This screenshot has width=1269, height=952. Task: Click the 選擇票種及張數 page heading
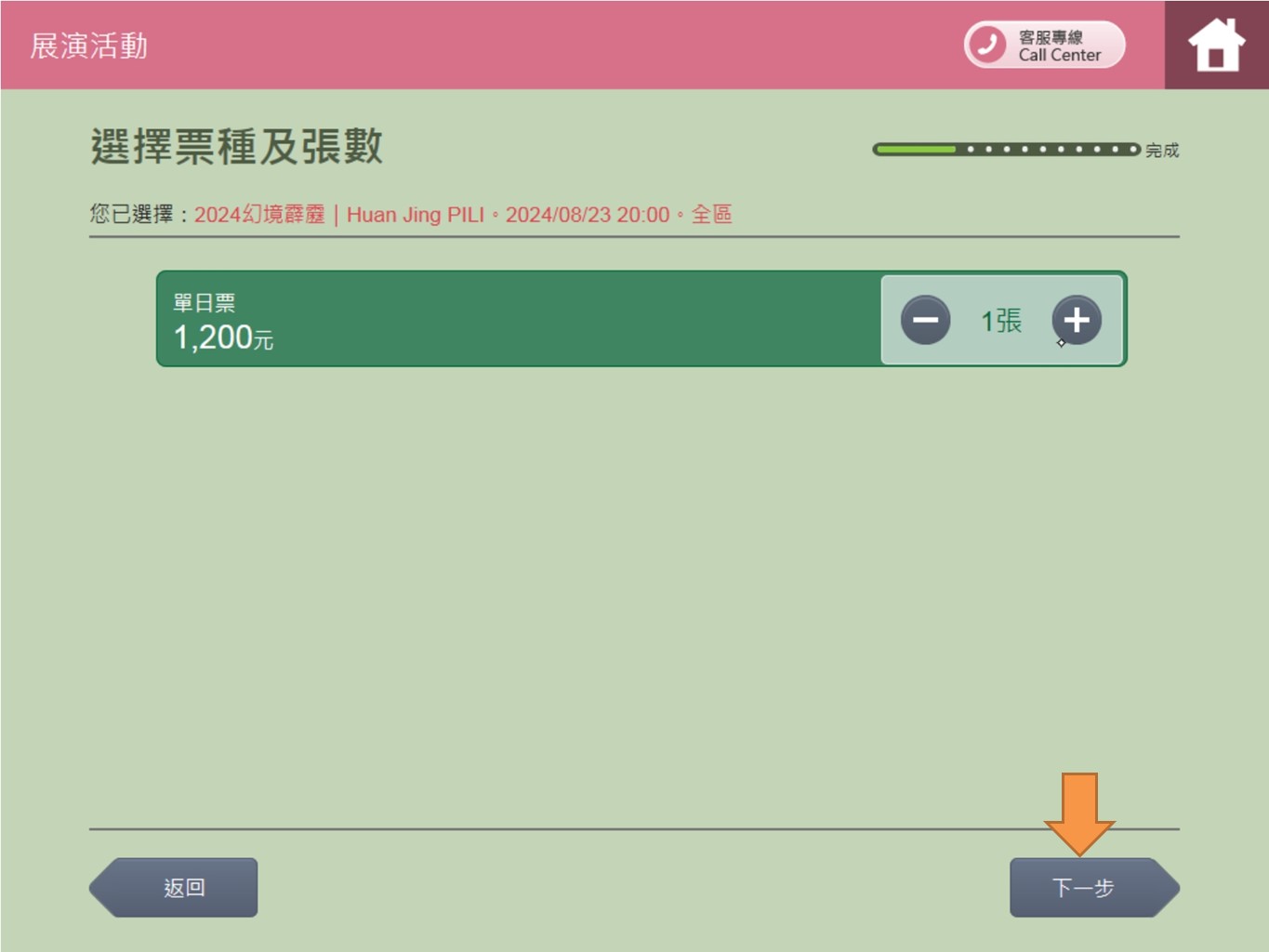[x=236, y=147]
